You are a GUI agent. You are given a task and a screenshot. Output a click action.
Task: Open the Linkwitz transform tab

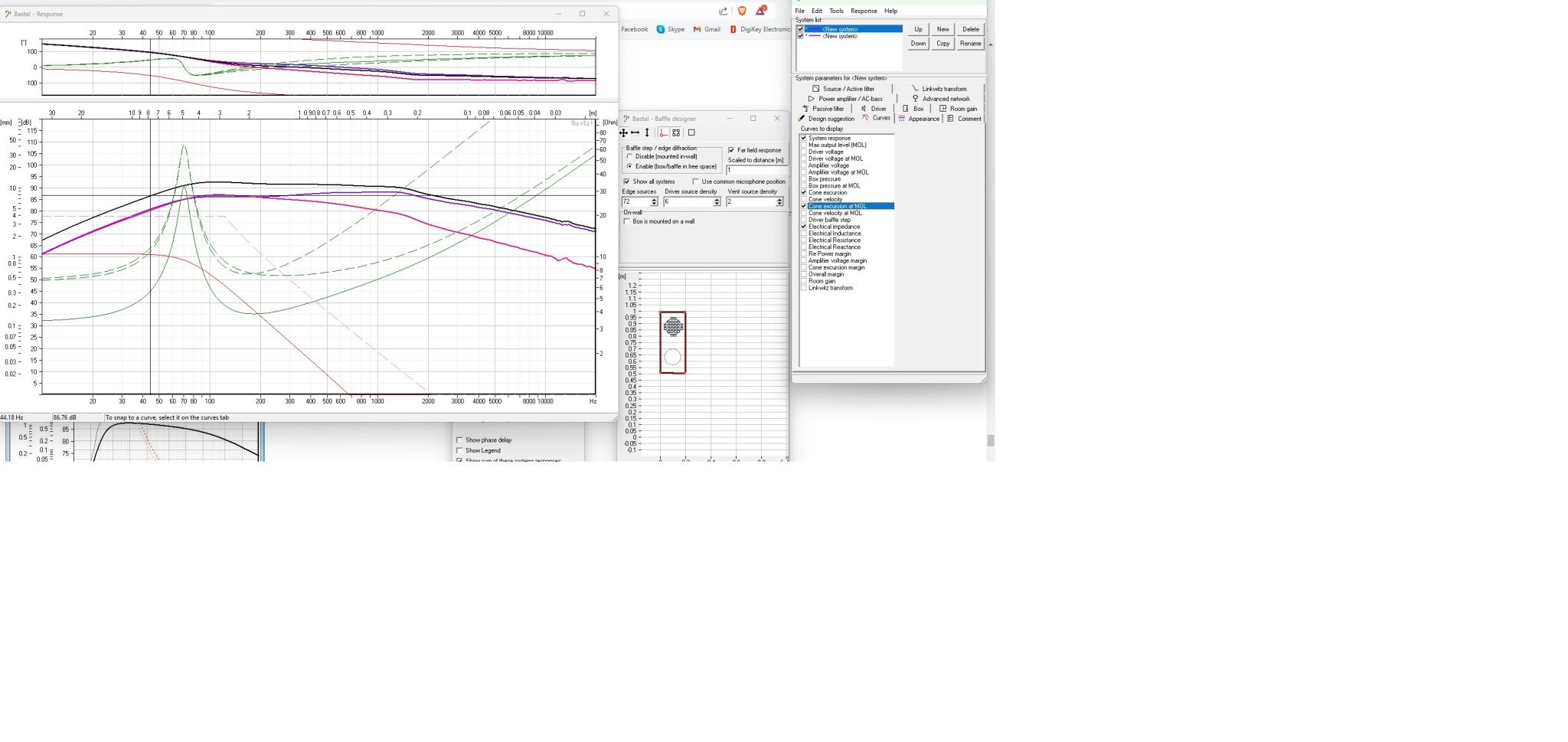pos(939,89)
